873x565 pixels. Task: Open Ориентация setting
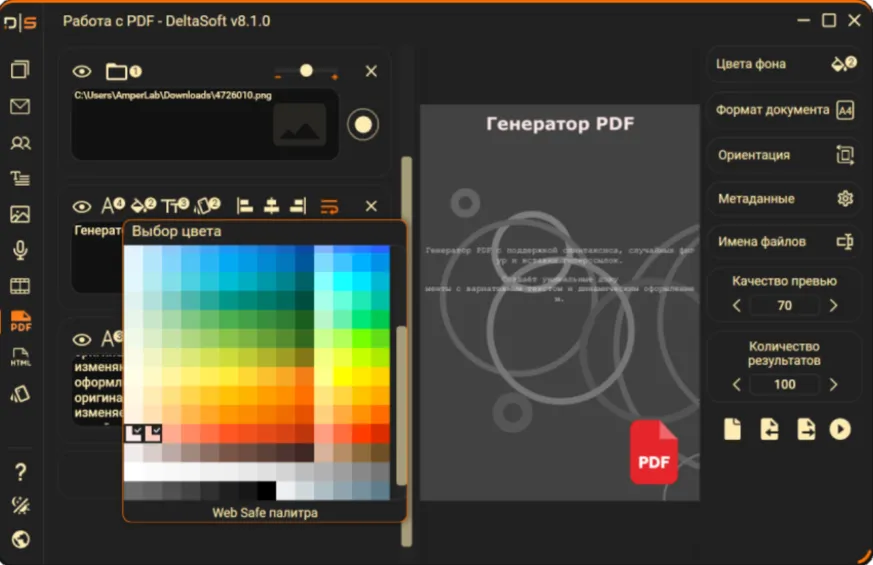[784, 155]
